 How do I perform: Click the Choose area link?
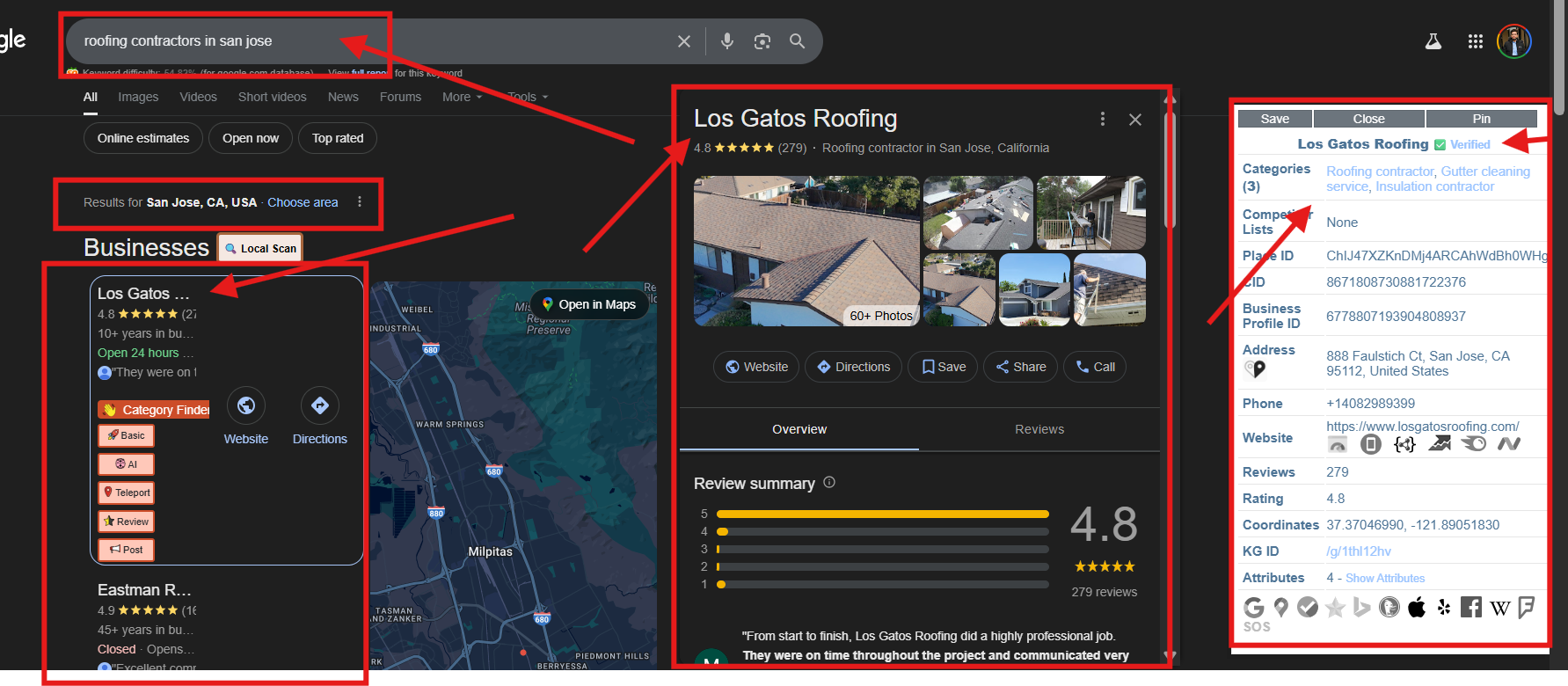pos(303,202)
